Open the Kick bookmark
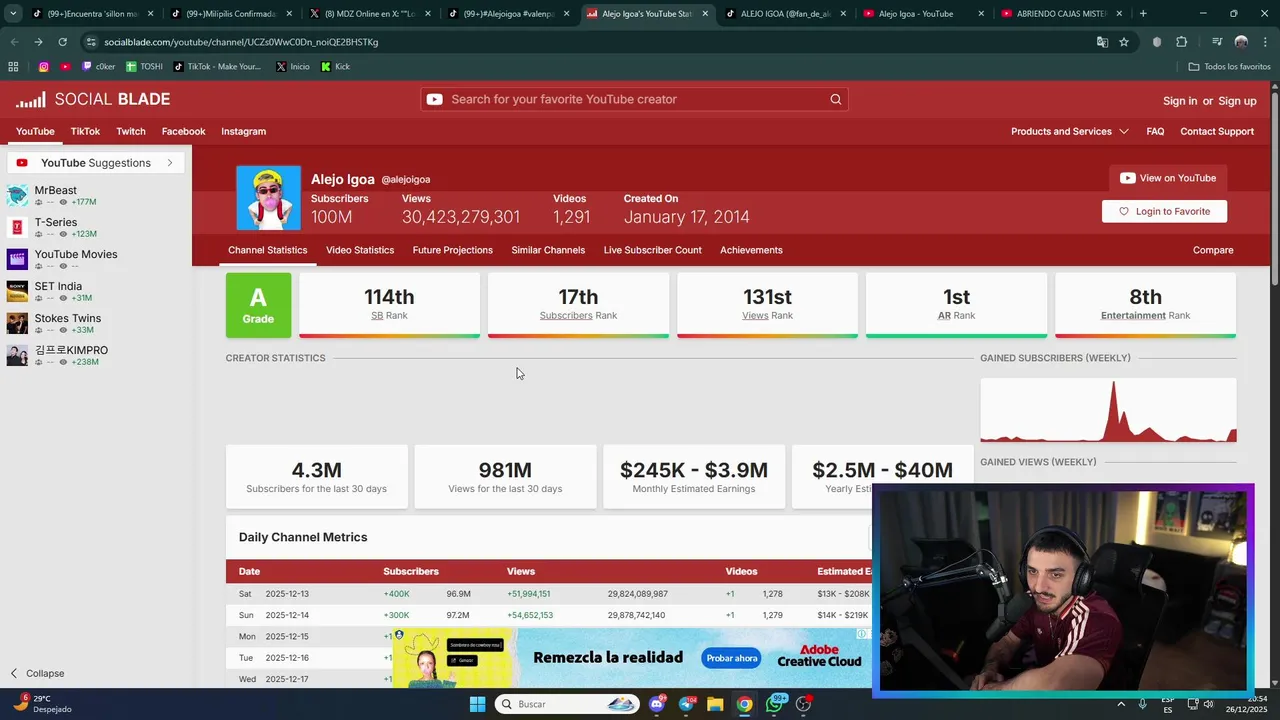Viewport: 1280px width, 720px height. click(x=336, y=67)
